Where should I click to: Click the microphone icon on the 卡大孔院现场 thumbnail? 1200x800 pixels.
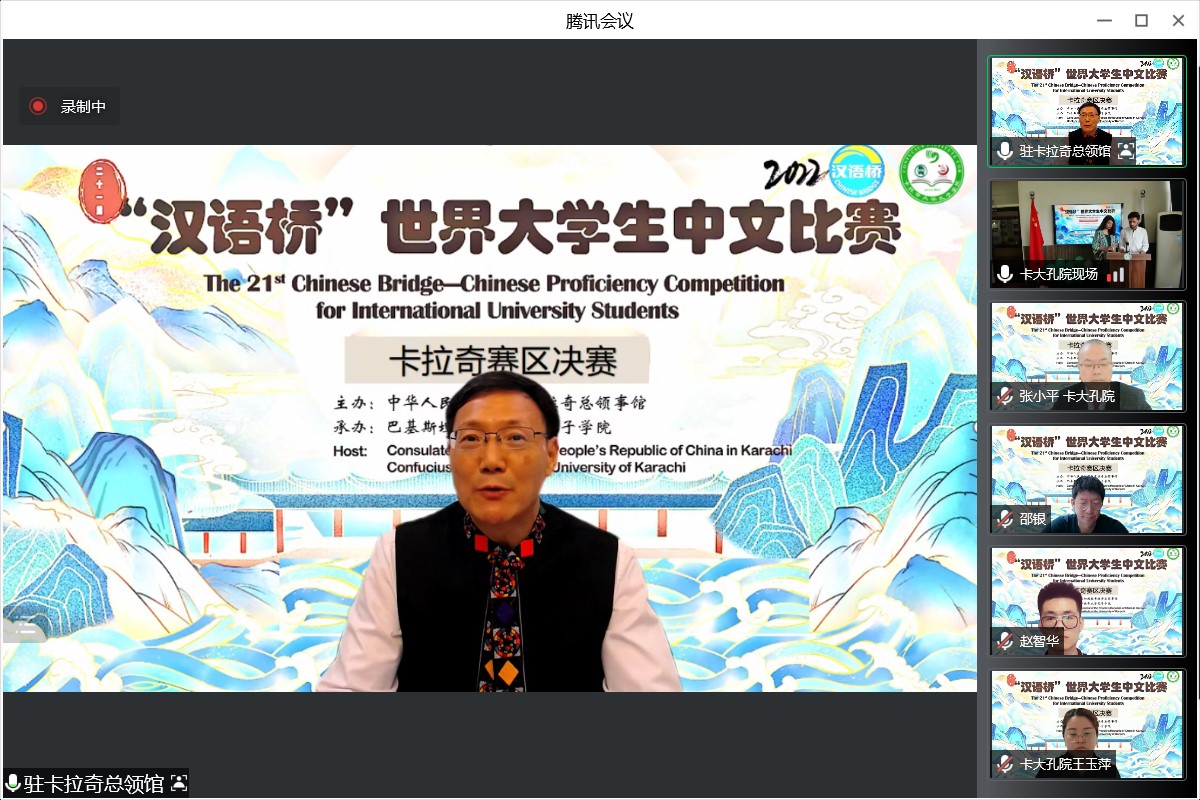[x=1005, y=274]
